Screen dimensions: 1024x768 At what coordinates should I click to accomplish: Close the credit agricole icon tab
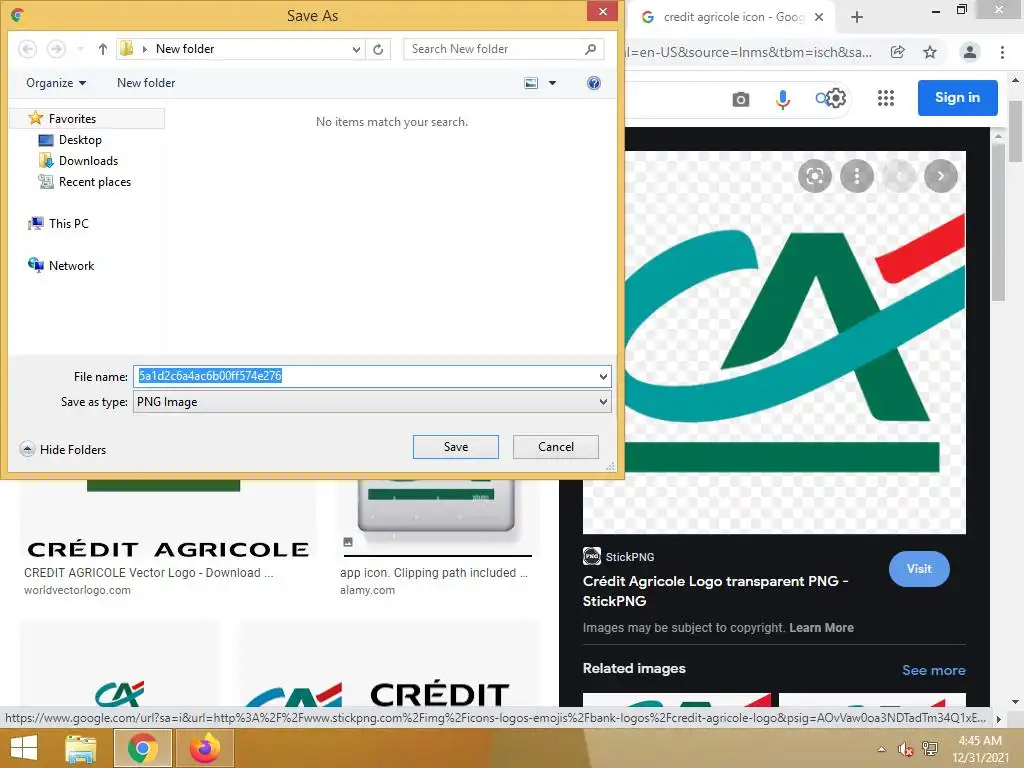pos(819,17)
